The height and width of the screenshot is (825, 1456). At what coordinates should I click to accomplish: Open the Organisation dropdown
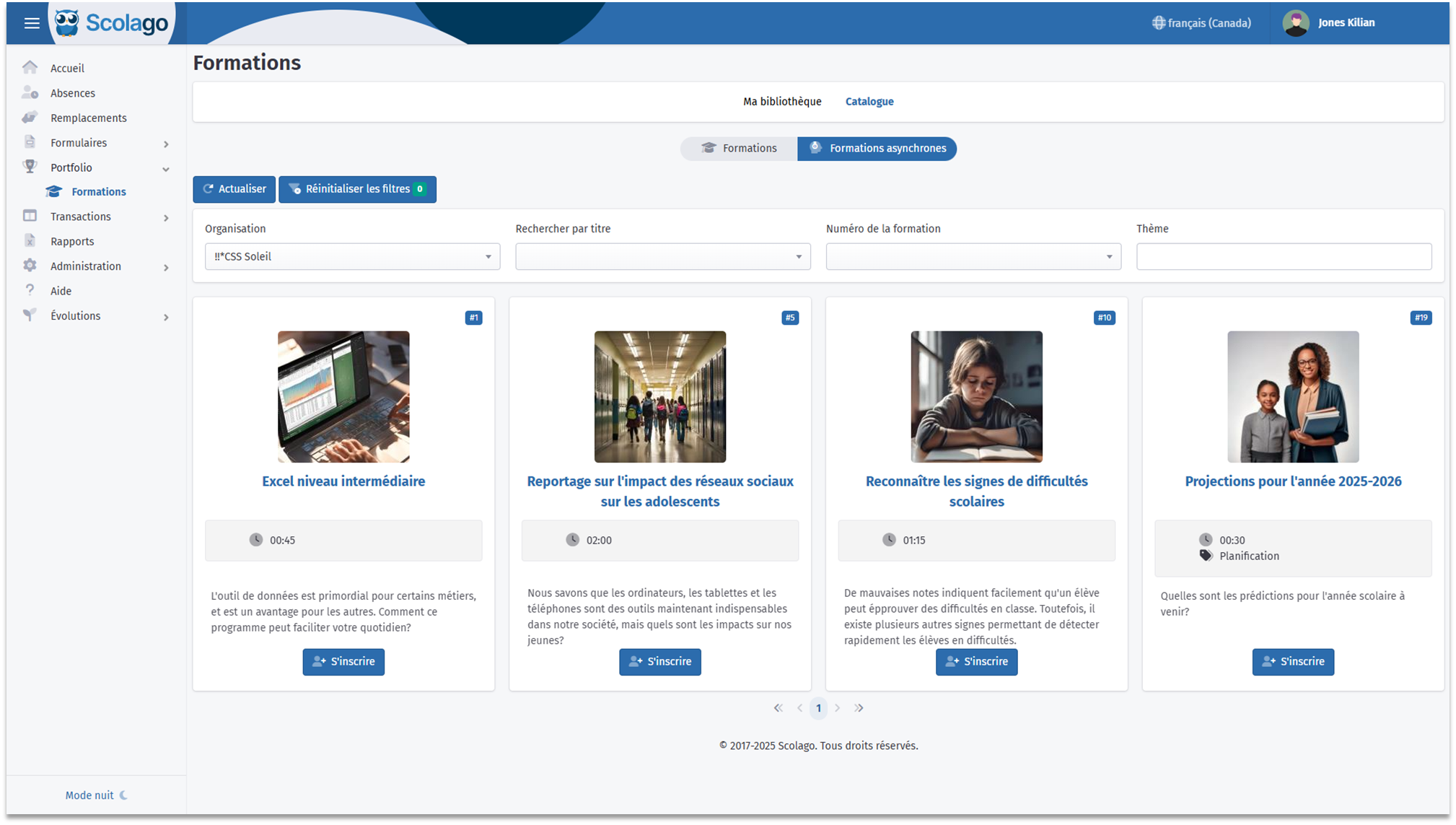(x=352, y=256)
